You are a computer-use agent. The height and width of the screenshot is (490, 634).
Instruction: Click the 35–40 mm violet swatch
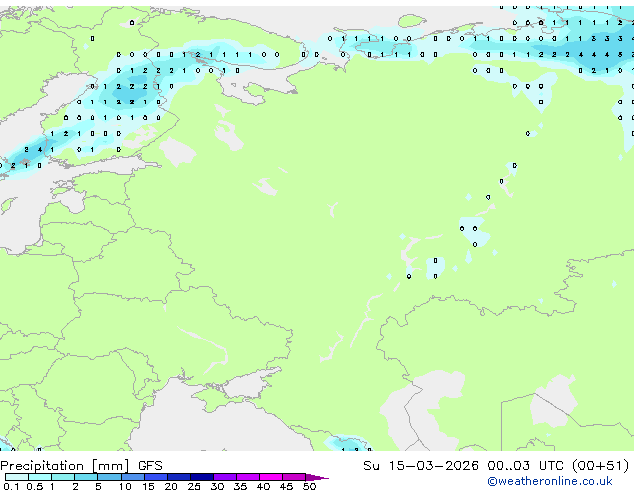(247, 477)
